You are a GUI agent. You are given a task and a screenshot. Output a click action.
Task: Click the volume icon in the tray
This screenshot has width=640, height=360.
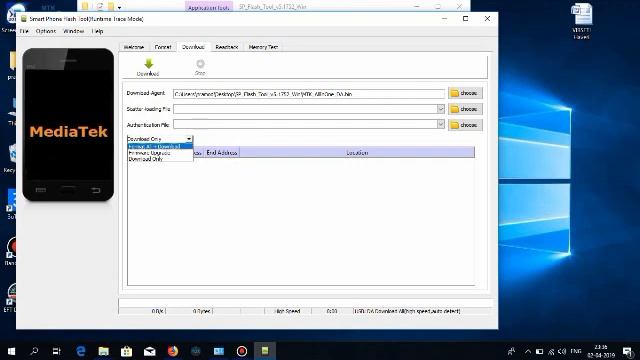pyautogui.click(x=562, y=351)
